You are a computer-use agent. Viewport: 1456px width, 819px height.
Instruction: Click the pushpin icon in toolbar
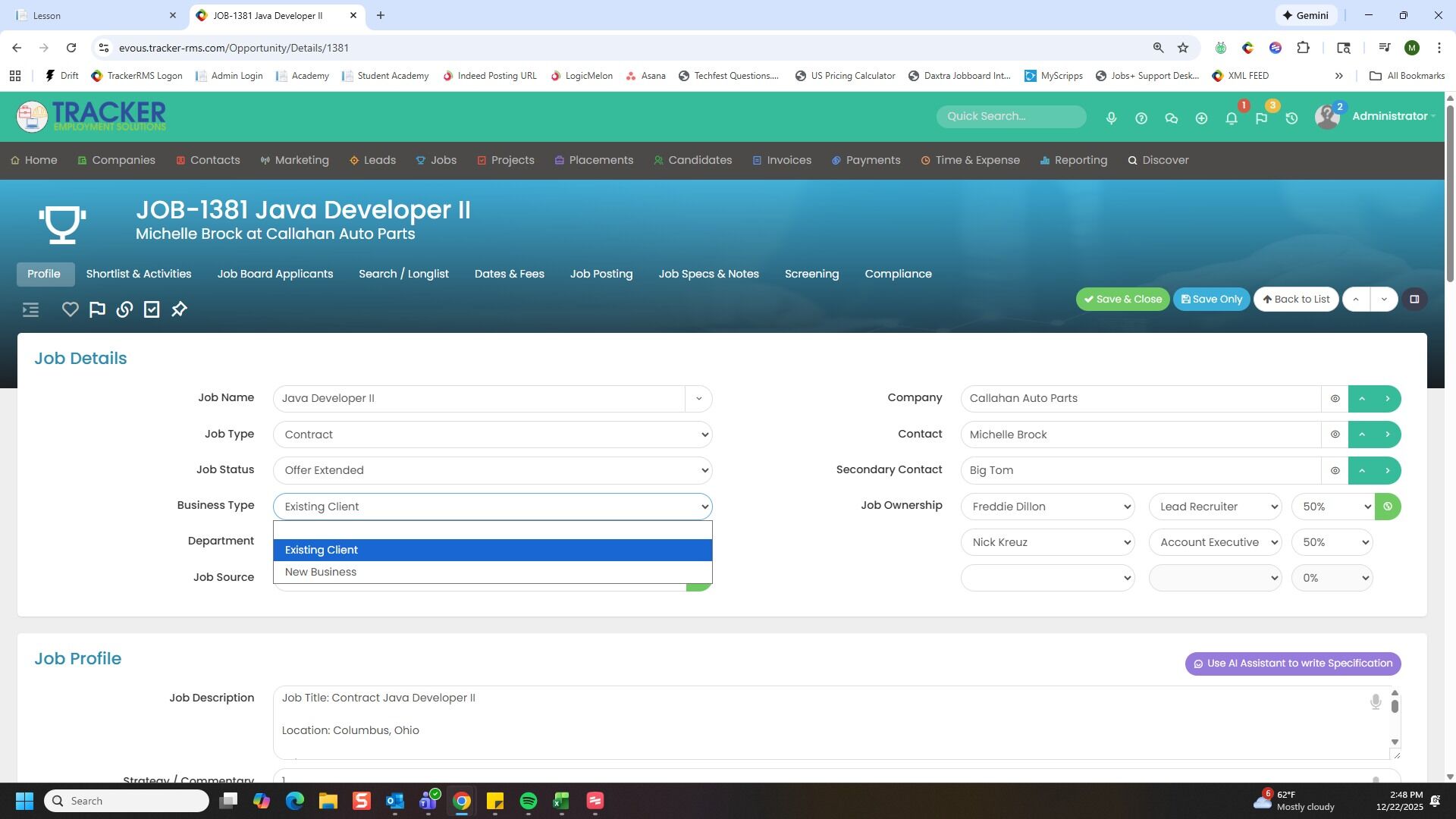179,309
